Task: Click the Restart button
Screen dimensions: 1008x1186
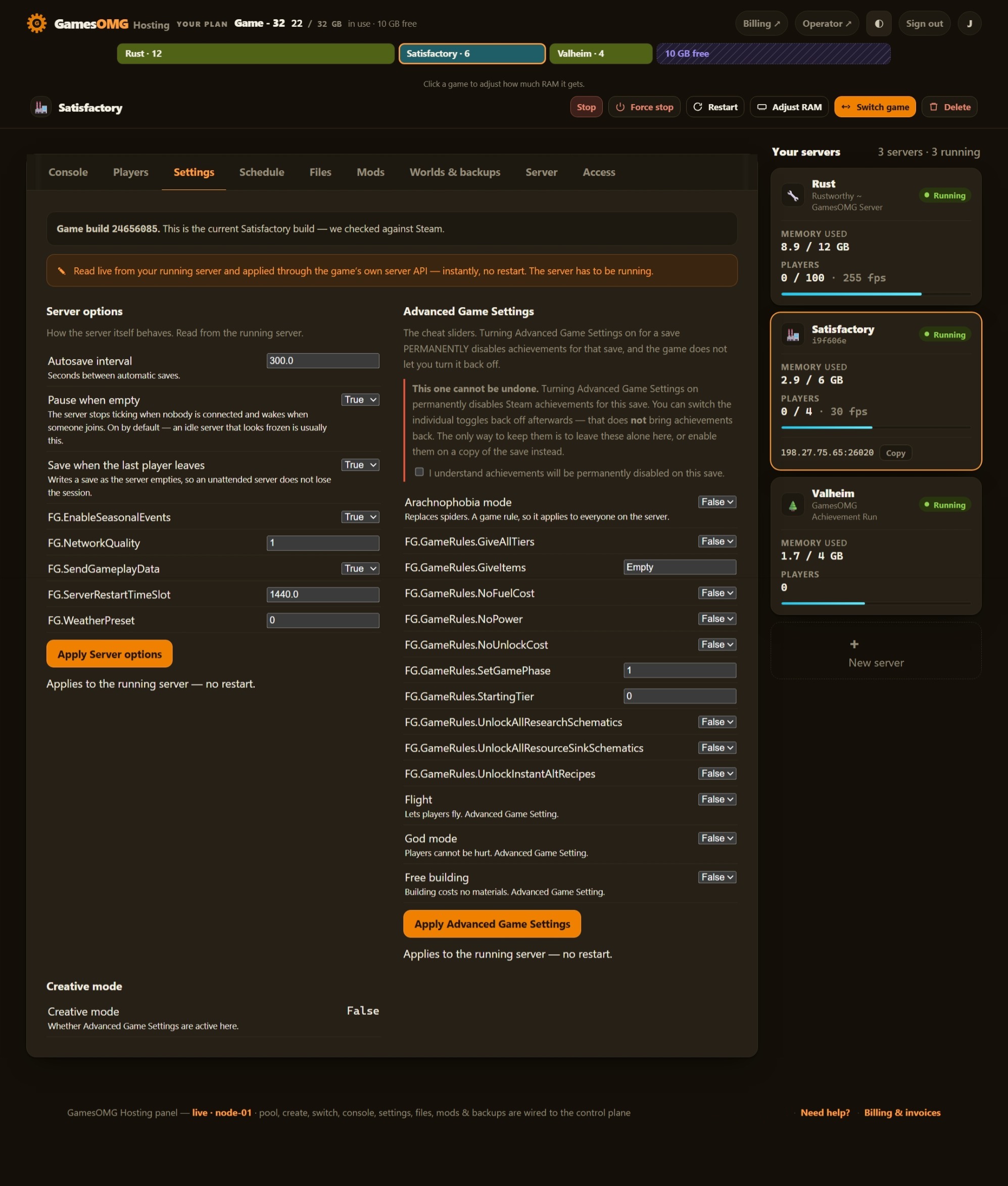Action: [715, 107]
